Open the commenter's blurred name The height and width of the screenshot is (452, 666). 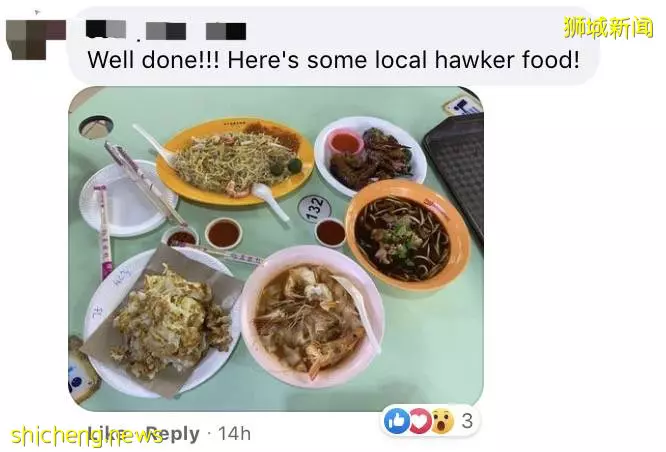[x=166, y=31]
